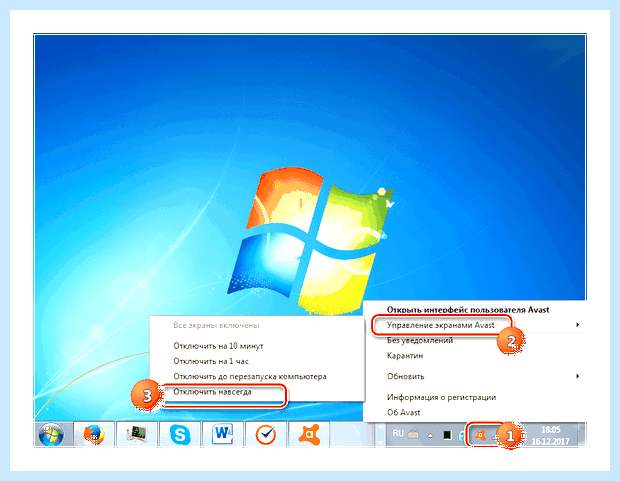Select 'Отключить навсегда' option
The width and height of the screenshot is (620, 481).
257,392
